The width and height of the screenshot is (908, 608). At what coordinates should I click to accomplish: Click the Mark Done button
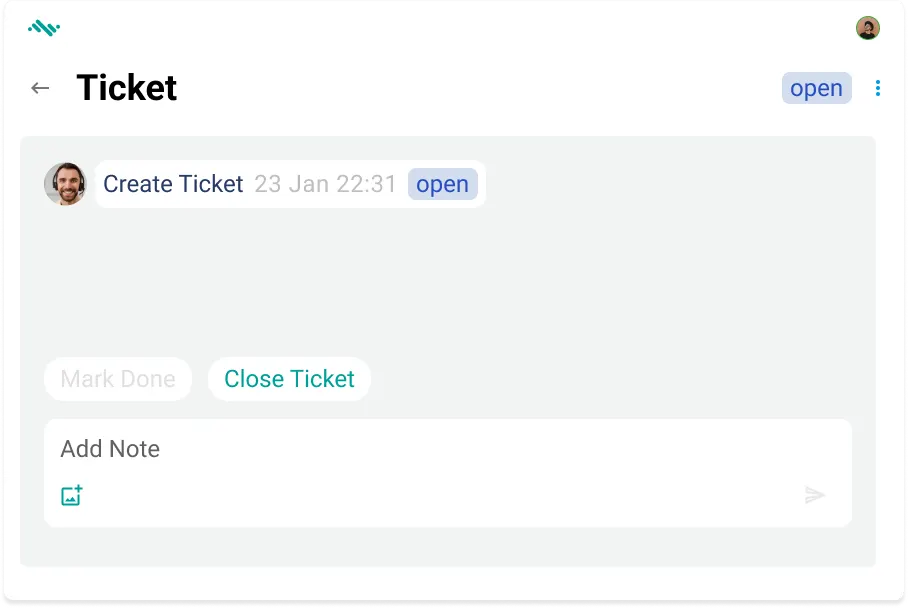click(118, 379)
